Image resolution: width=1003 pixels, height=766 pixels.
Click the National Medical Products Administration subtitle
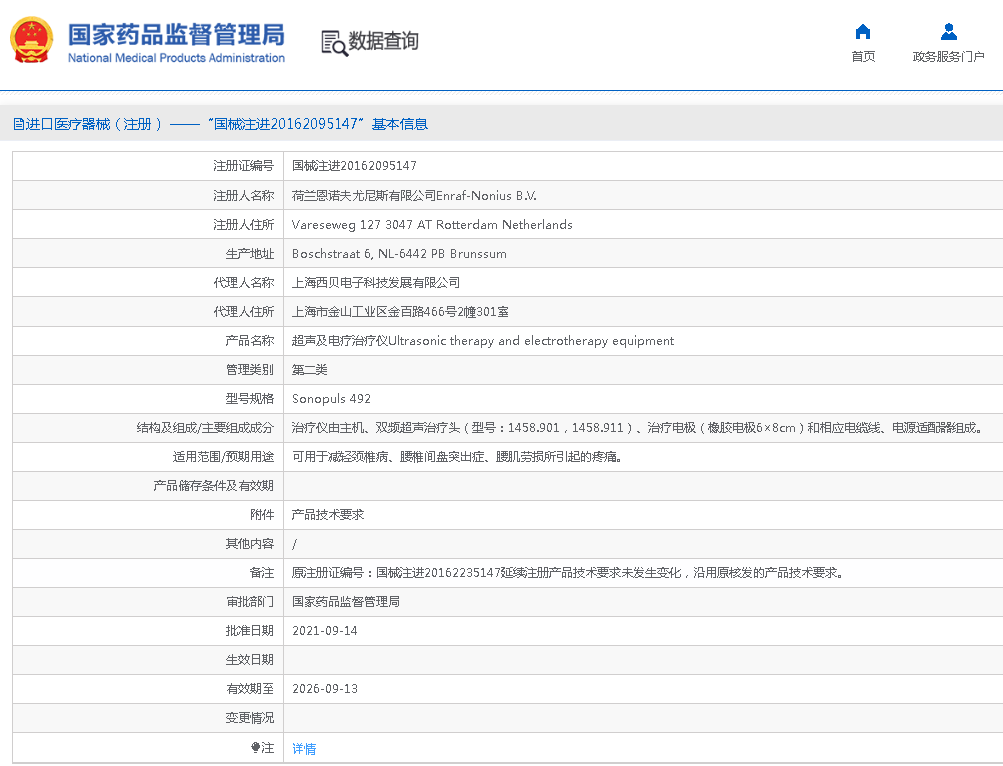pos(176,58)
